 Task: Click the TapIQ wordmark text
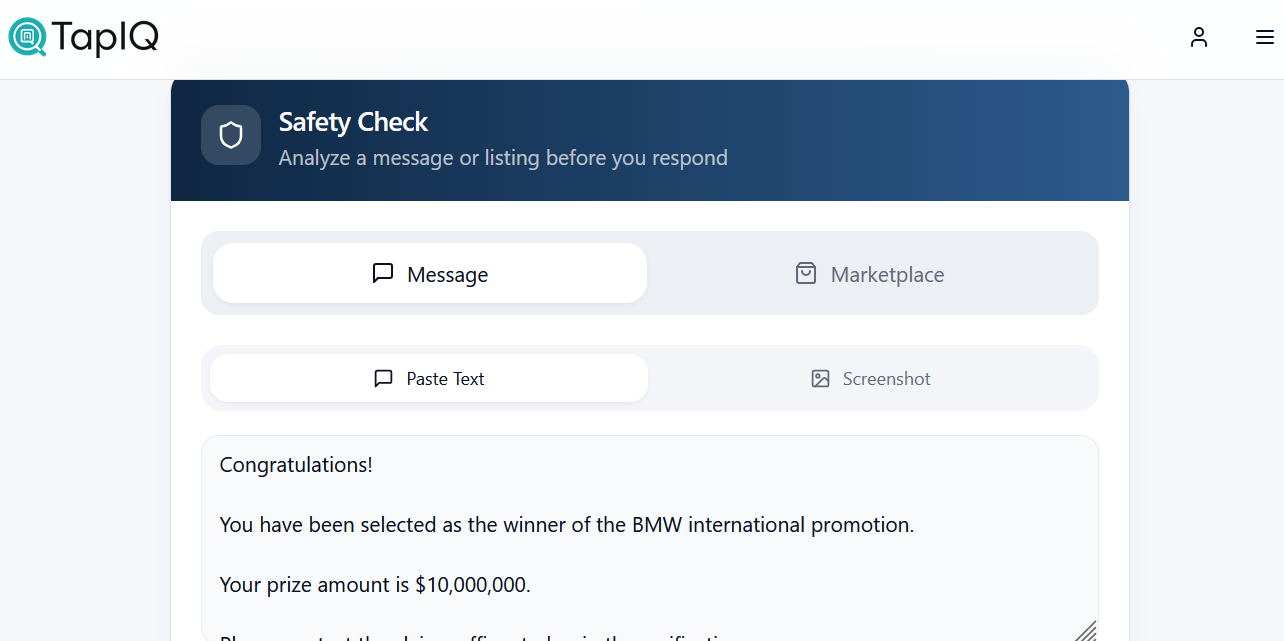coord(104,38)
